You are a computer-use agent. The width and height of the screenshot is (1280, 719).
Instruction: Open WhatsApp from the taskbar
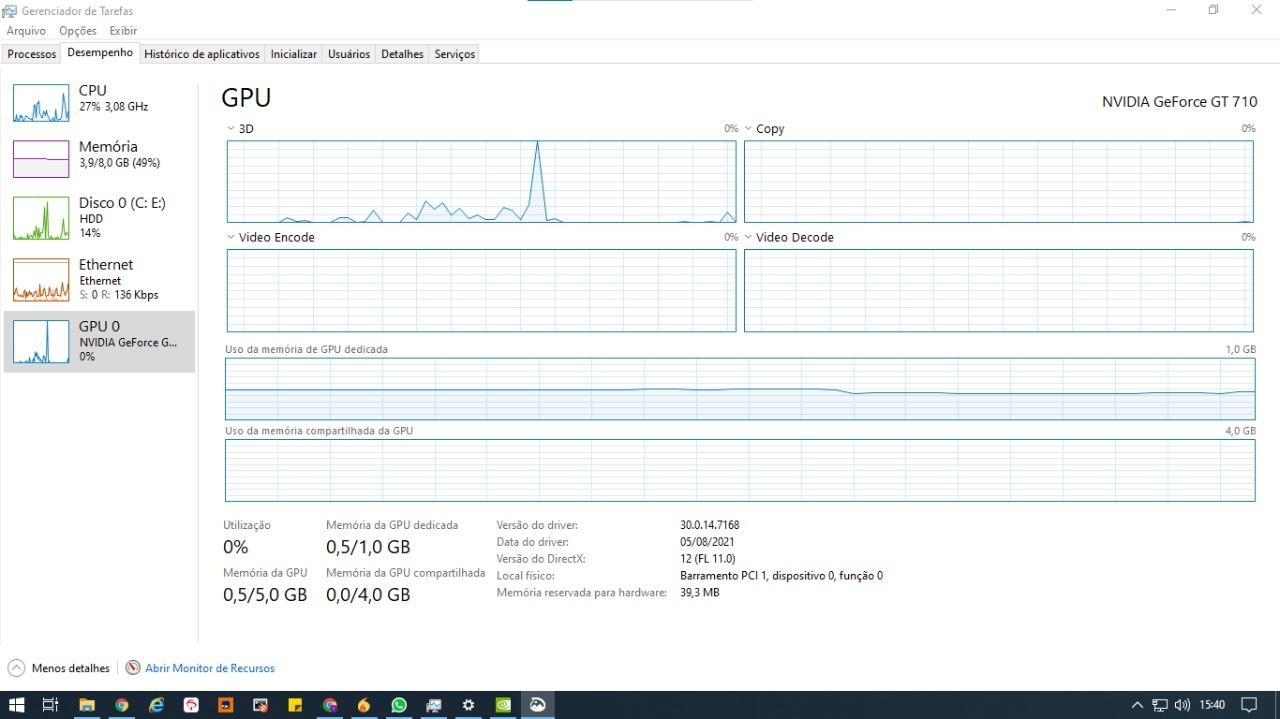[x=399, y=705]
